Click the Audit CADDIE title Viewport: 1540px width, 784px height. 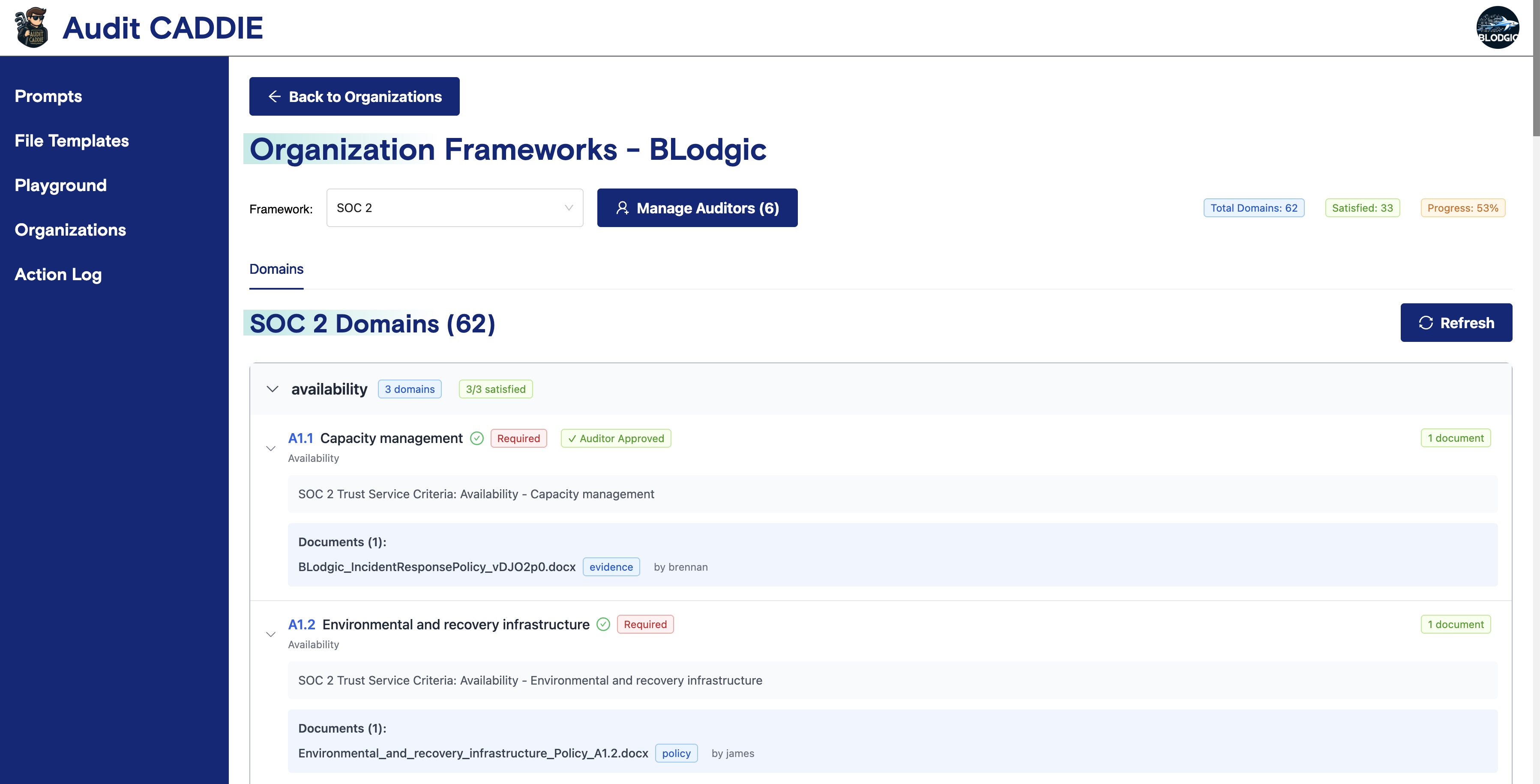tap(162, 27)
